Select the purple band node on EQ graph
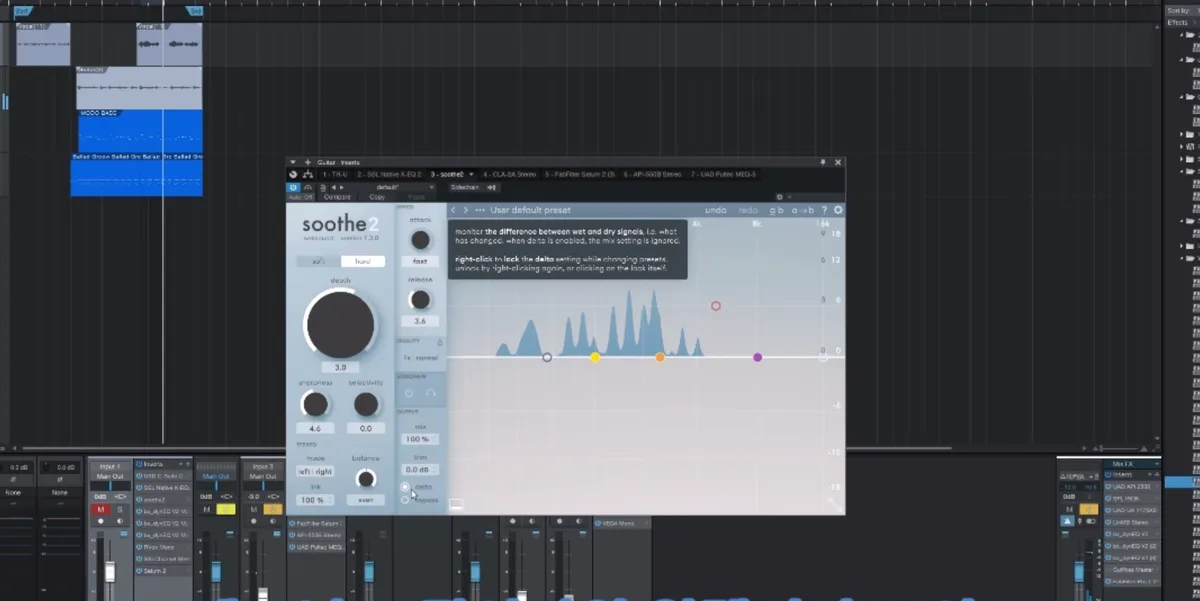This screenshot has width=1200, height=601. [757, 357]
